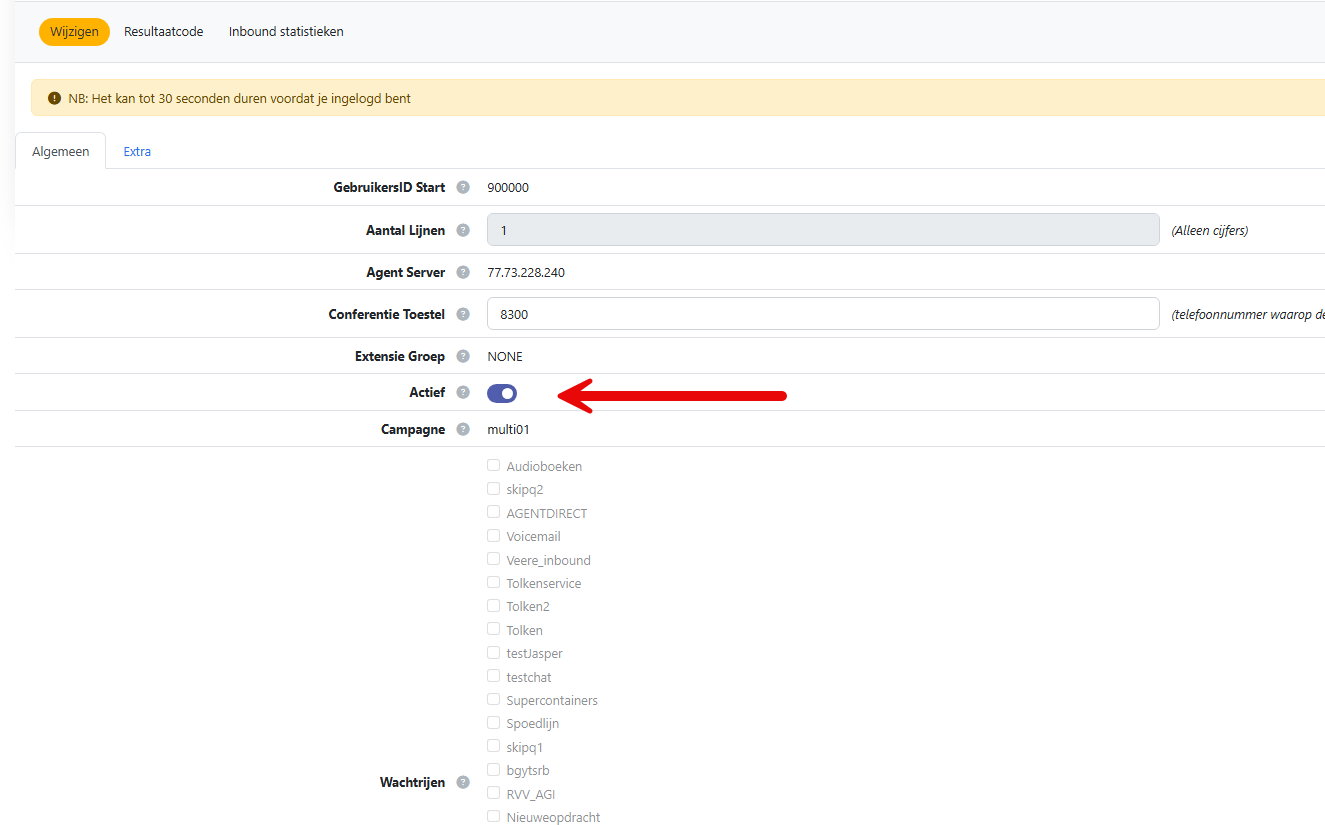Enable the Voicemail queue checkbox
The height and width of the screenshot is (825, 1325).
coord(493,536)
